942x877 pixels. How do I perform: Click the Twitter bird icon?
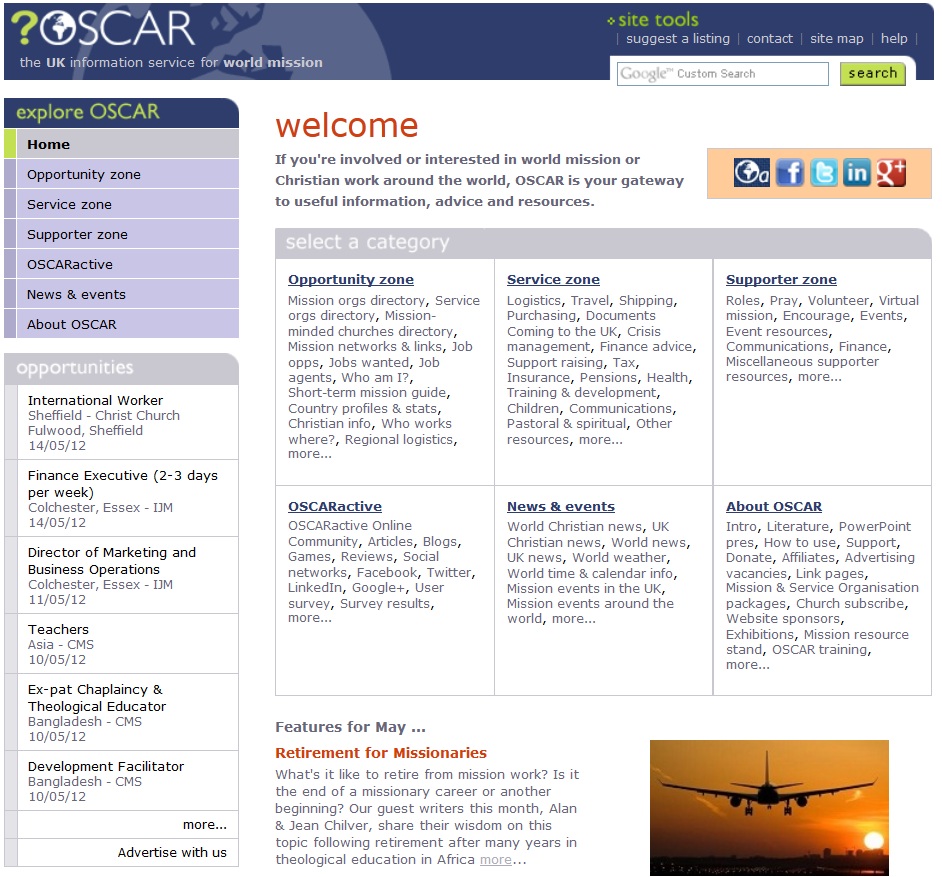click(823, 173)
